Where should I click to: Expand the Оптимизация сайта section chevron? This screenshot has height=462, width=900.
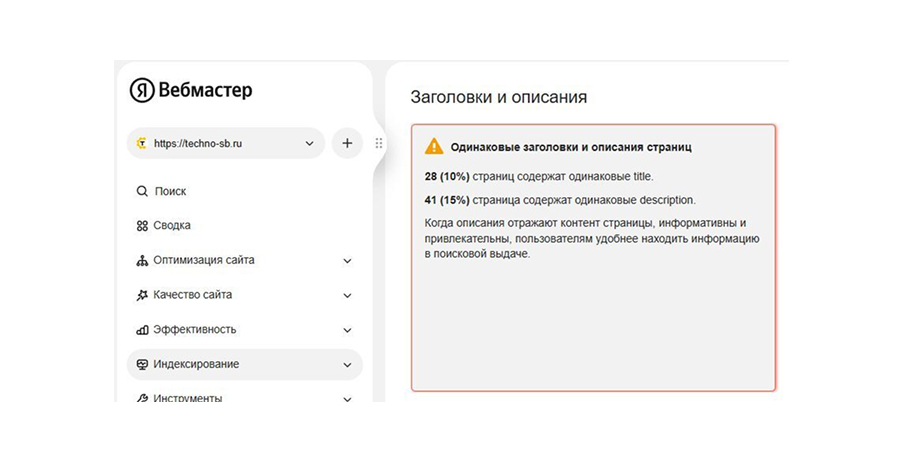[x=347, y=261]
